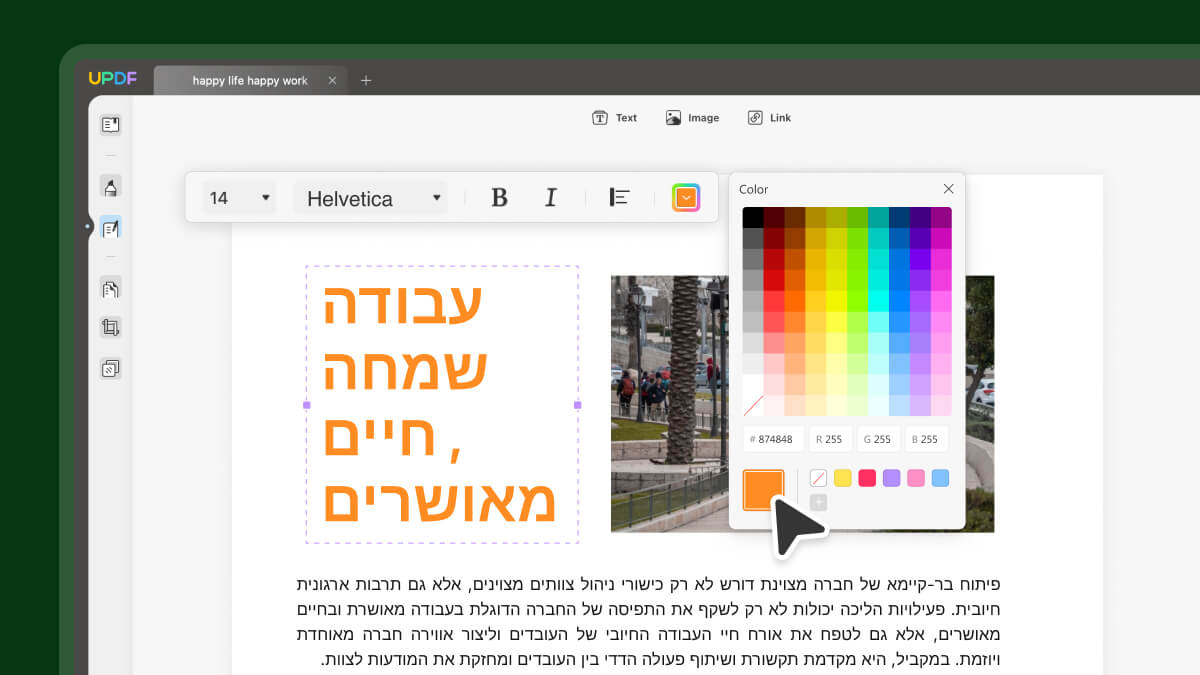Click the text alignment icon

(x=619, y=197)
